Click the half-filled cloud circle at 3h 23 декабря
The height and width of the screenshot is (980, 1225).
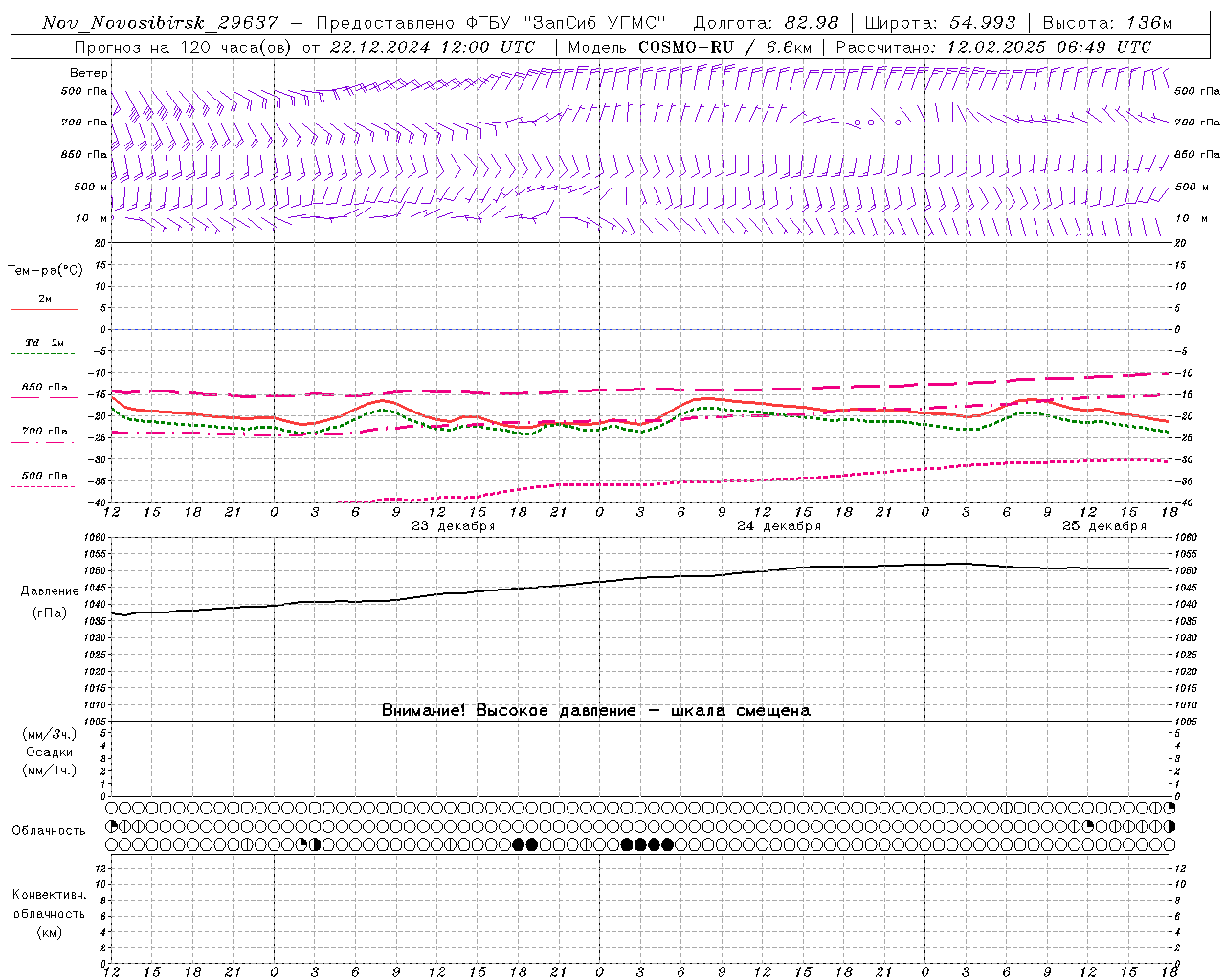point(316,844)
